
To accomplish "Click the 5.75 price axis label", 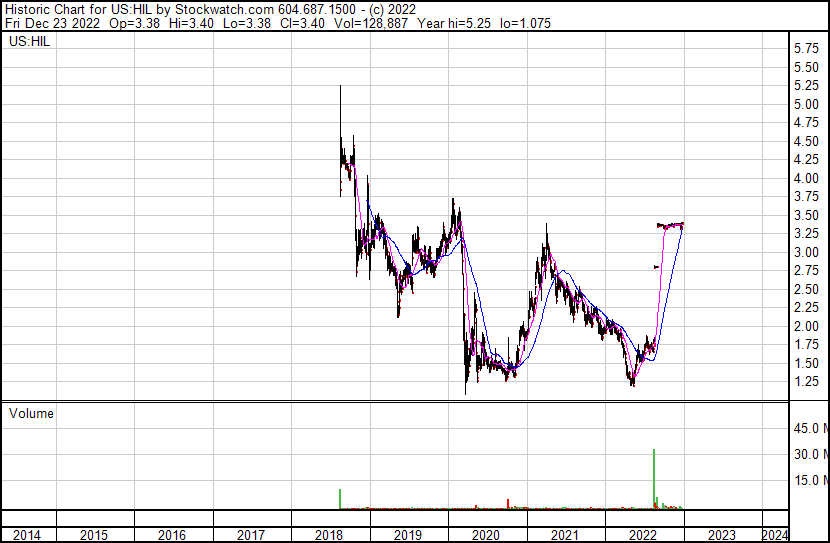I will [x=806, y=48].
